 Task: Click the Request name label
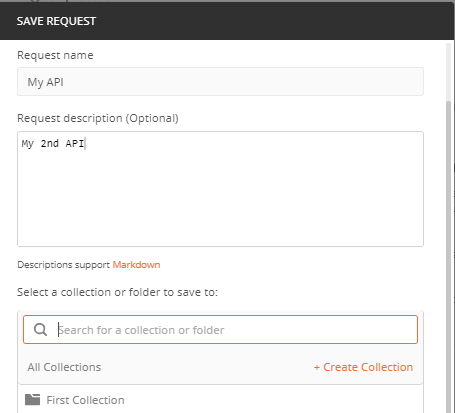pyautogui.click(x=55, y=55)
